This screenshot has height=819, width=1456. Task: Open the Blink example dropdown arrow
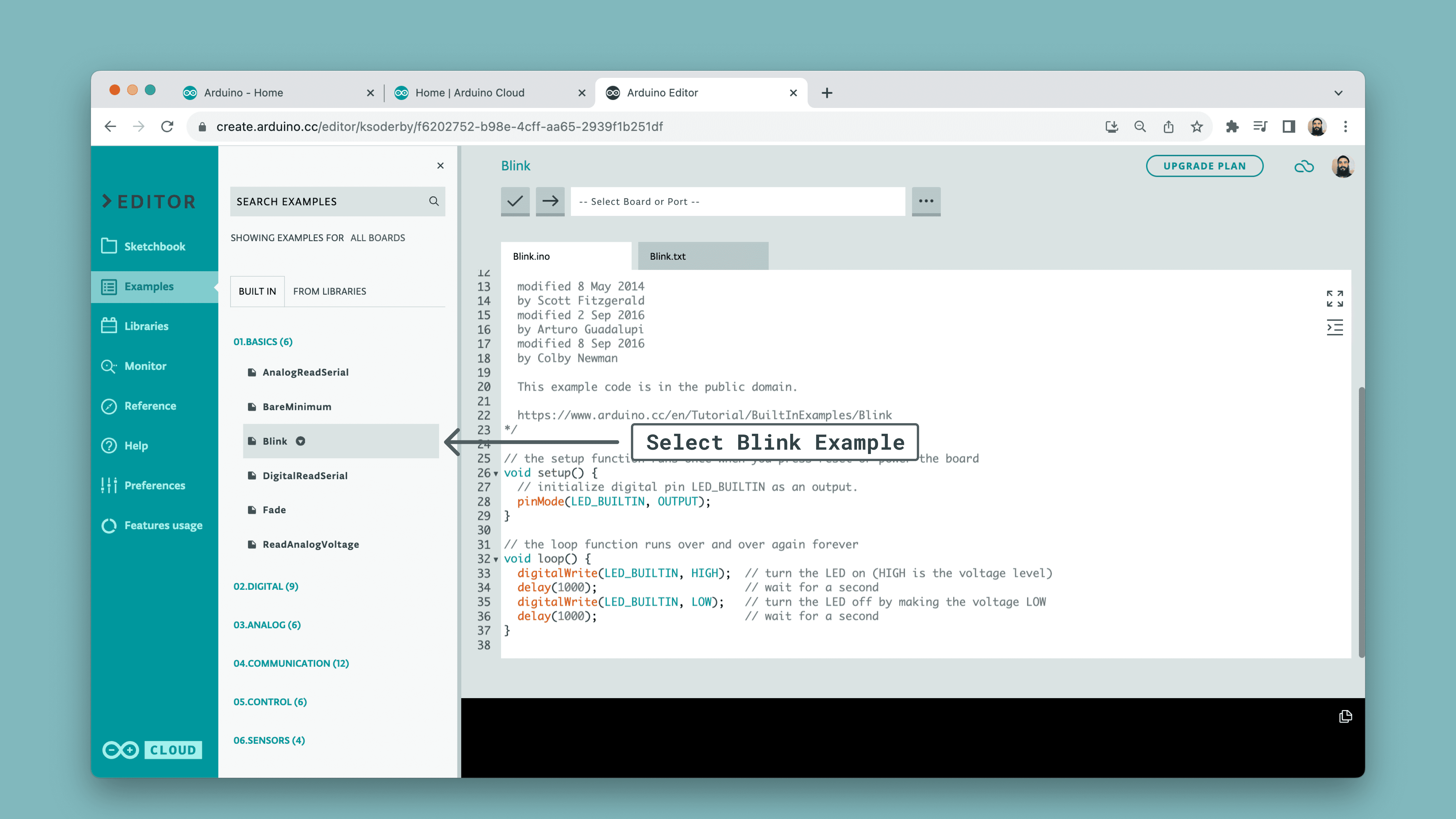[x=301, y=441]
